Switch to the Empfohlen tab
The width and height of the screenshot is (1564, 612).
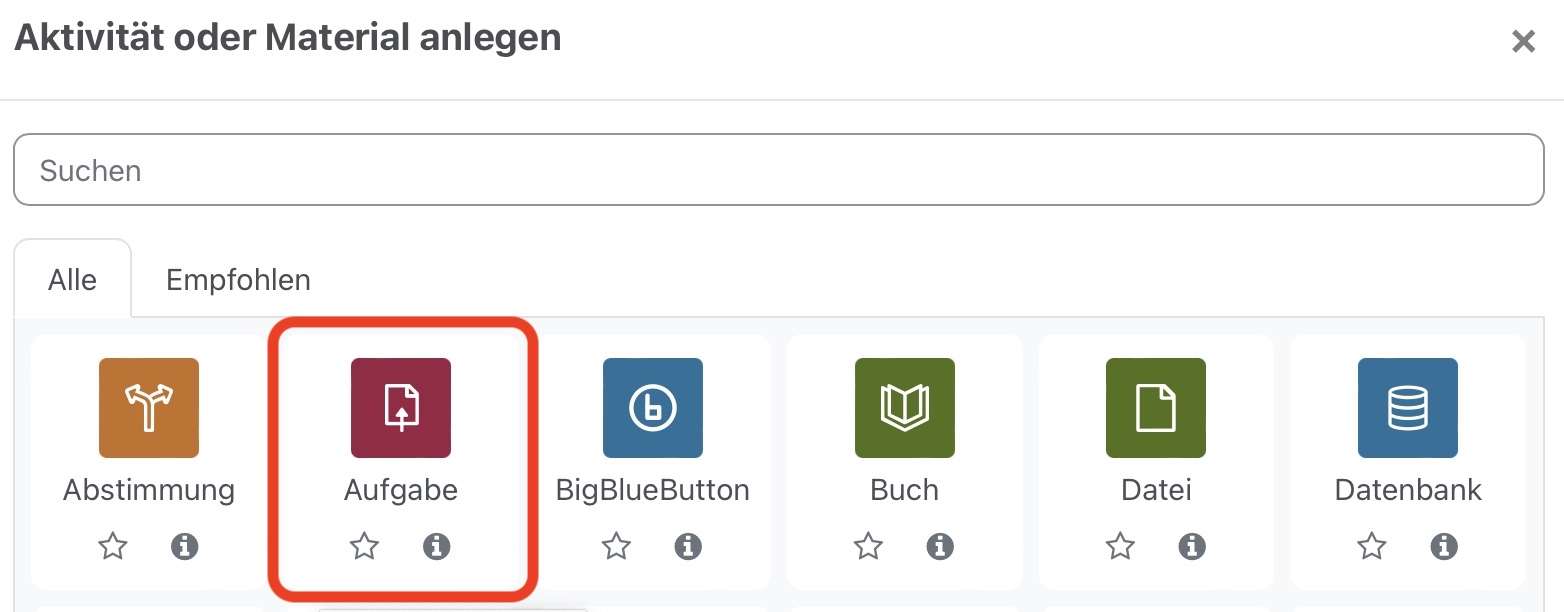pyautogui.click(x=237, y=279)
